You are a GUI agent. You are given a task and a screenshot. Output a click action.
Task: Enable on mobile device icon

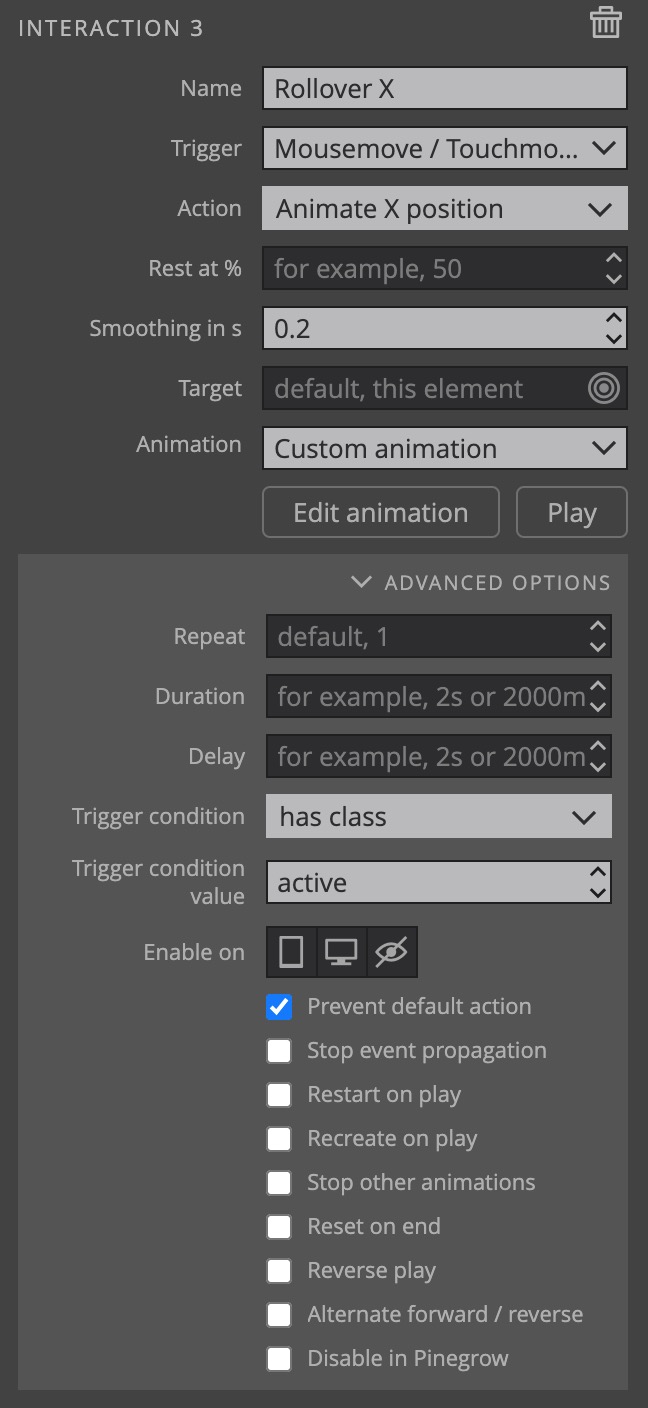pyautogui.click(x=291, y=952)
